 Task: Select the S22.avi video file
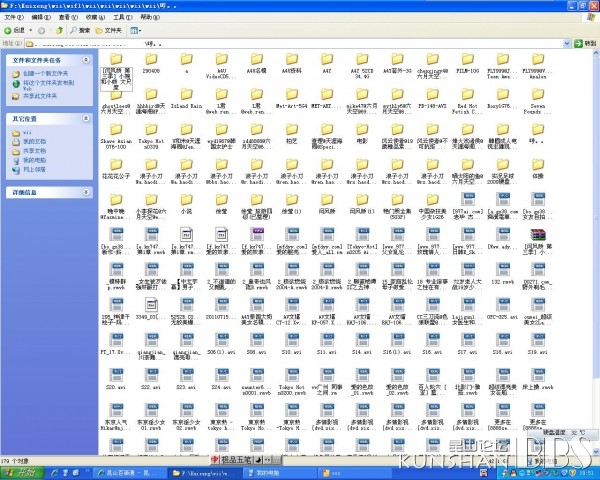(x=151, y=379)
